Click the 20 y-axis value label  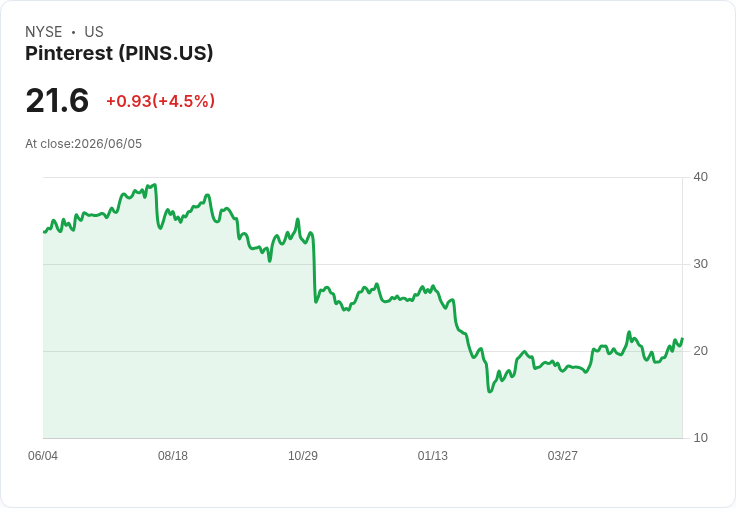coord(700,351)
